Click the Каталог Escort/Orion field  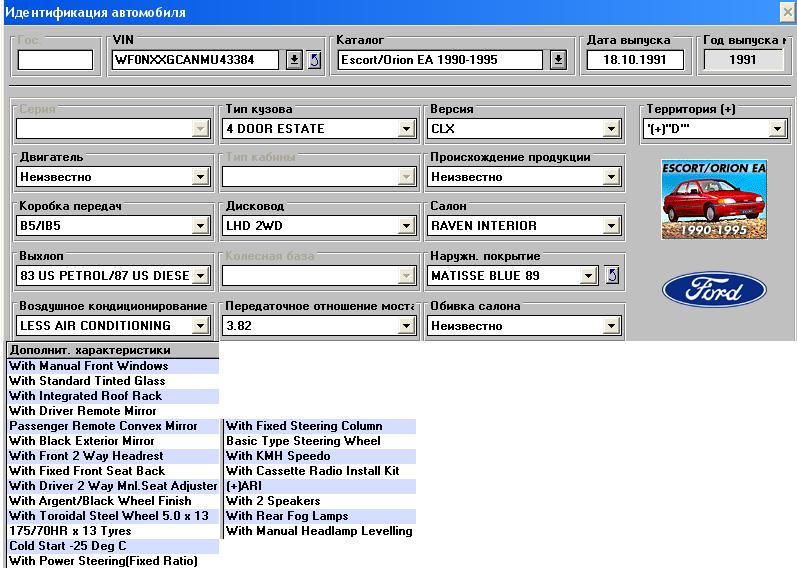440,60
